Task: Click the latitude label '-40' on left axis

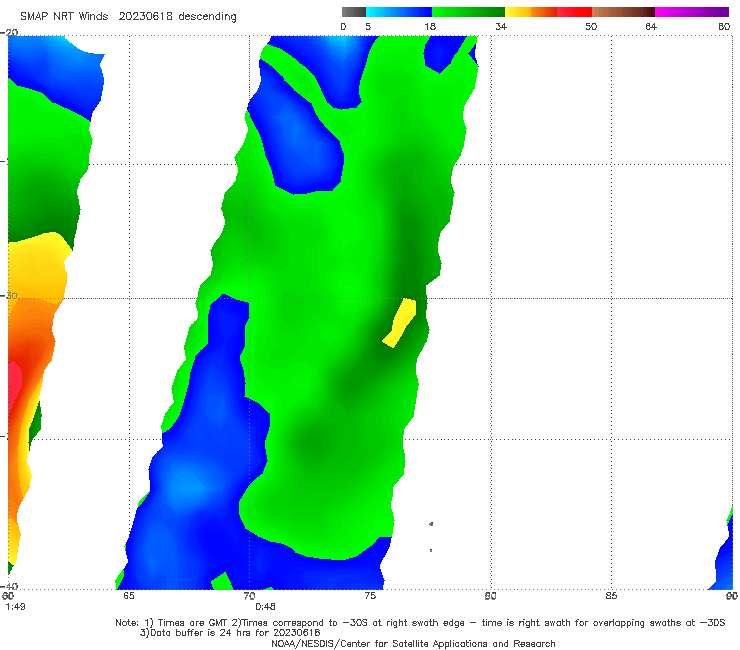Action: tap(9, 586)
